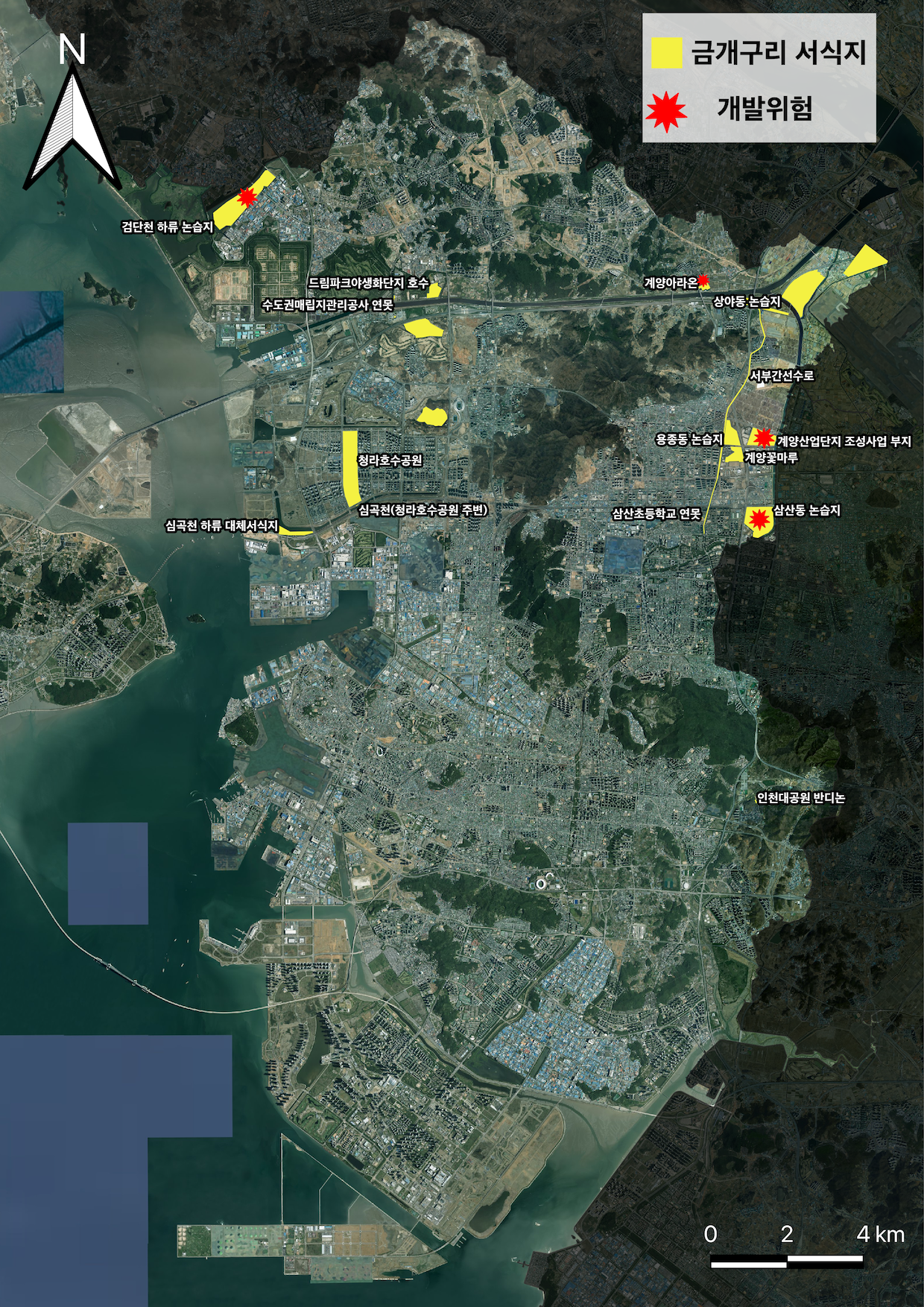Select the 용종동 논습지 label

click(x=689, y=440)
